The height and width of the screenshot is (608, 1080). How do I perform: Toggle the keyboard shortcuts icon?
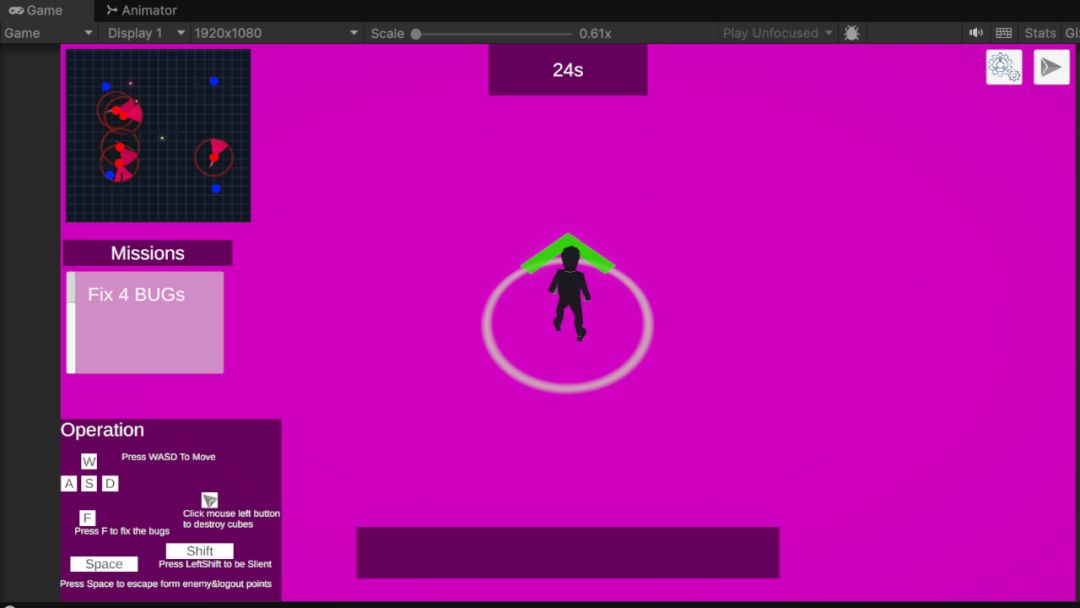[x=1004, y=33]
